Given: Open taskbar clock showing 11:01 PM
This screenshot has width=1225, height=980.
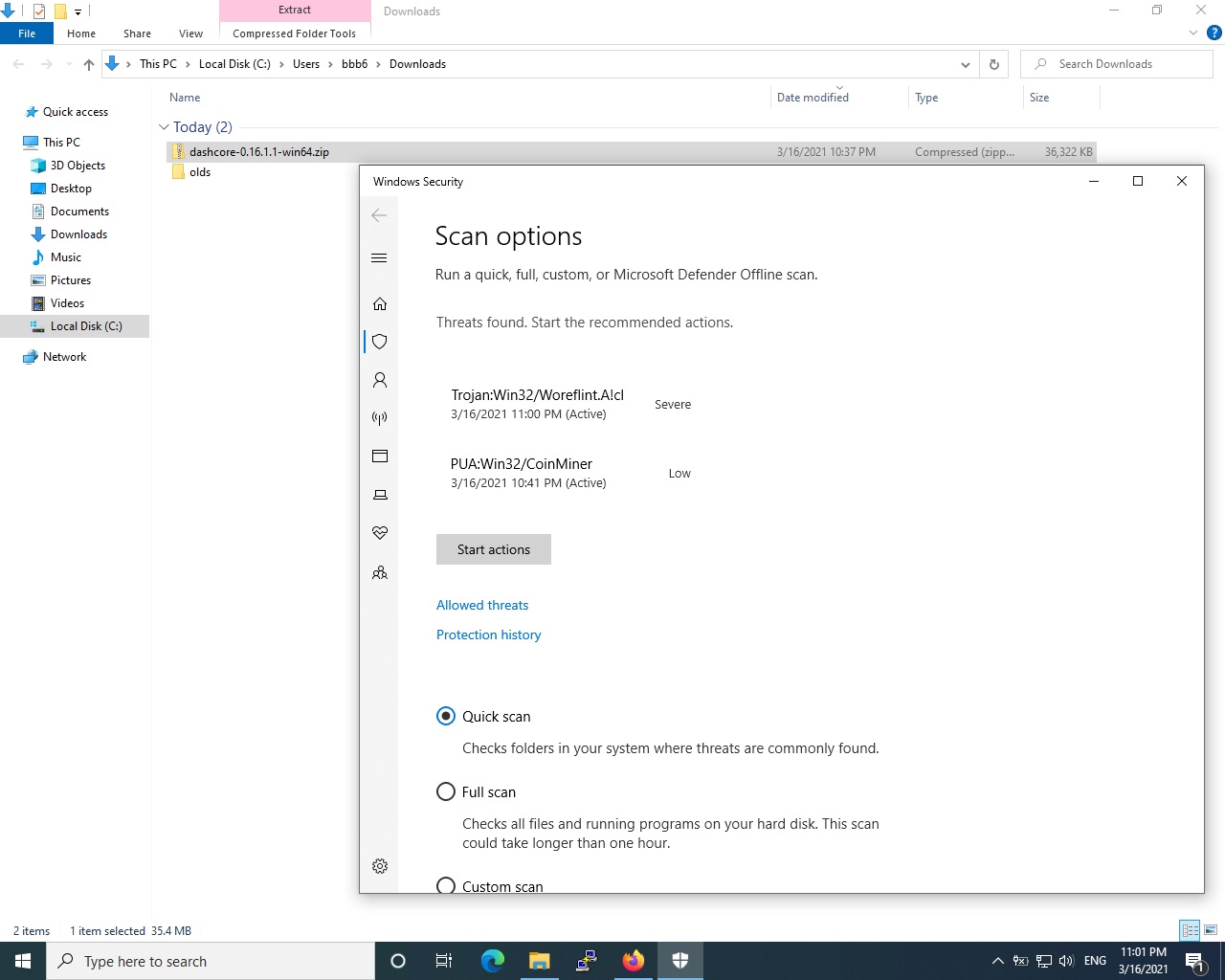Looking at the screenshot, I should coord(1143,961).
